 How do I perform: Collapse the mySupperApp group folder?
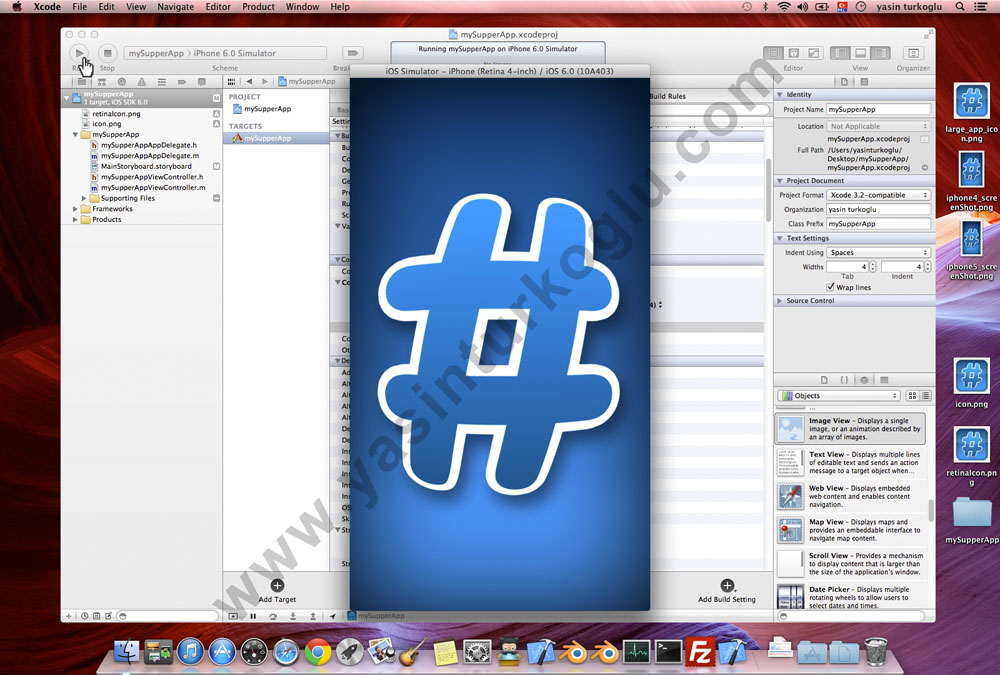[75, 135]
